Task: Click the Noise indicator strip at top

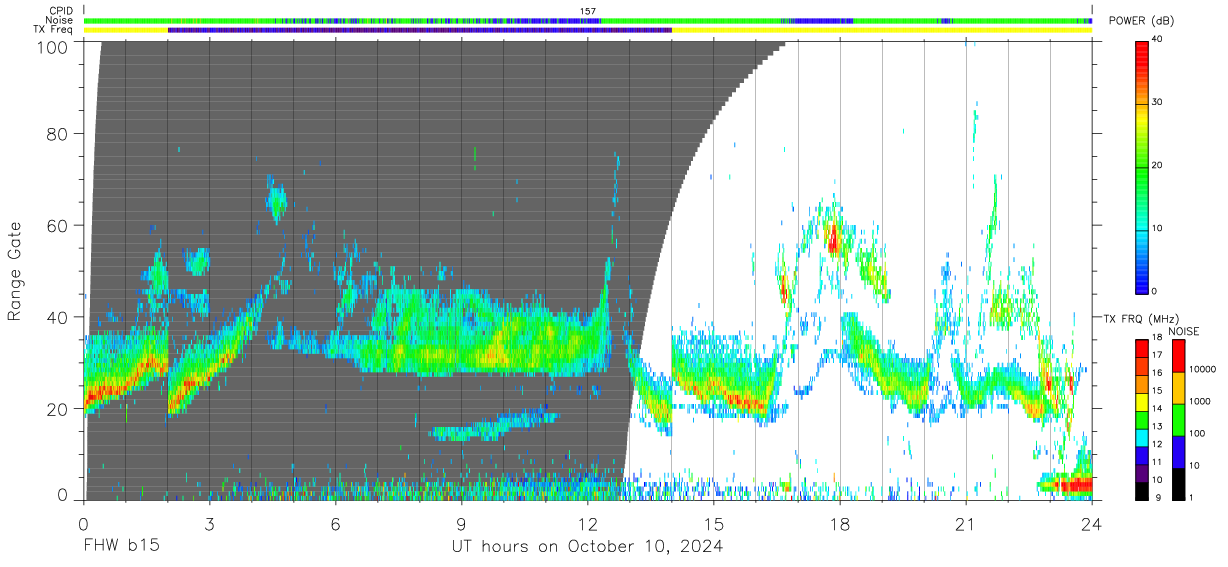Action: pos(587,20)
